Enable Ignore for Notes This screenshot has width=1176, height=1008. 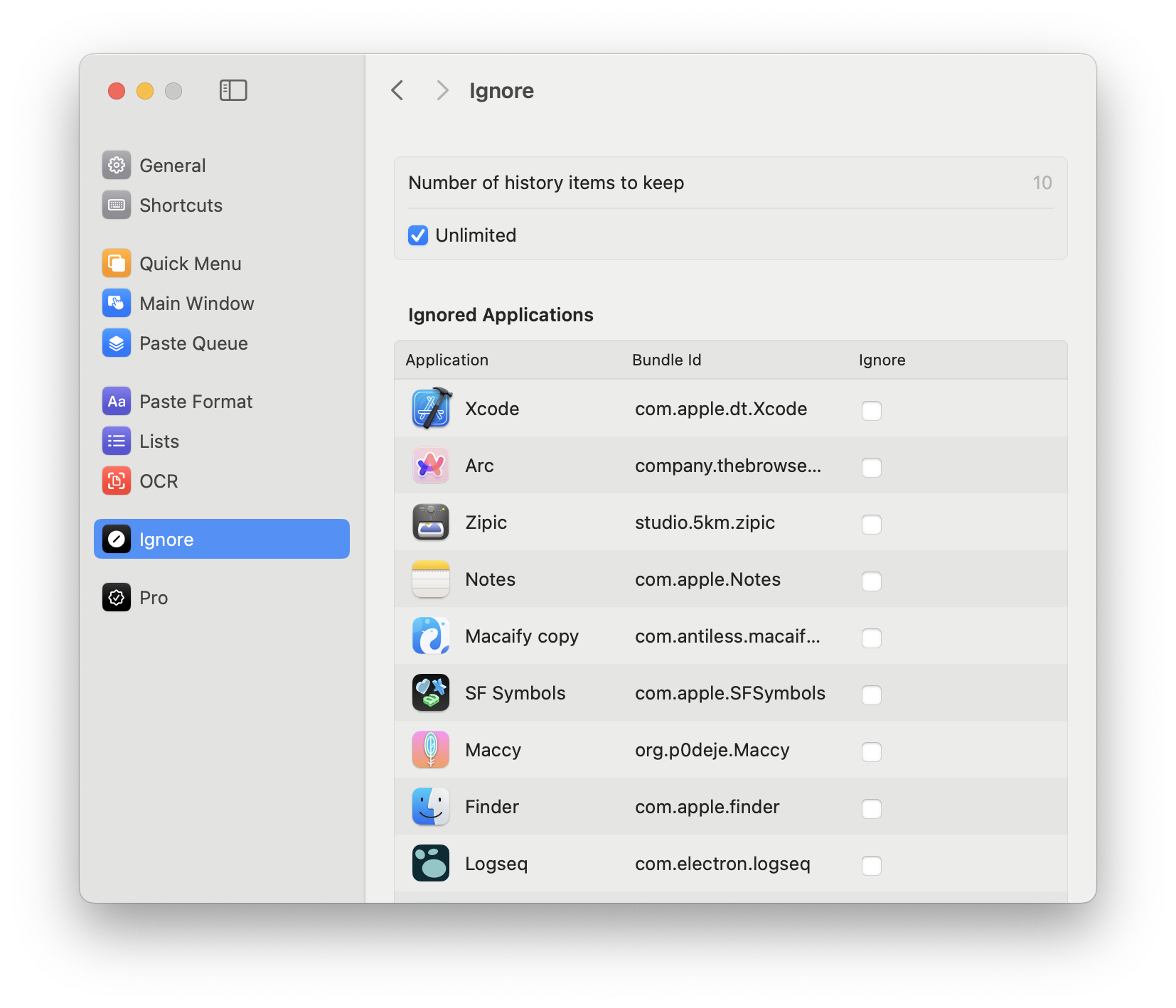click(872, 581)
